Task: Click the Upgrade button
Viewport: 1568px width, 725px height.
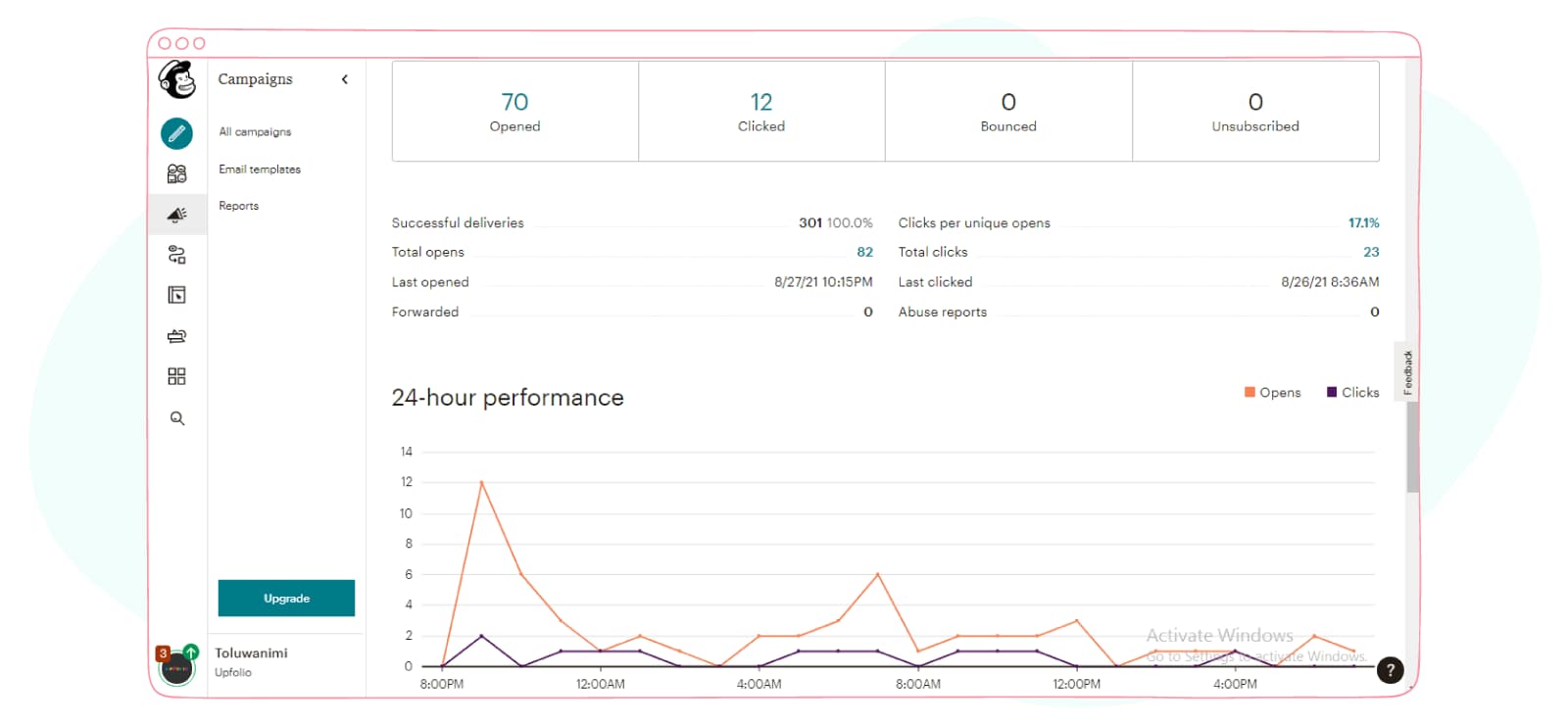Action: [286, 598]
